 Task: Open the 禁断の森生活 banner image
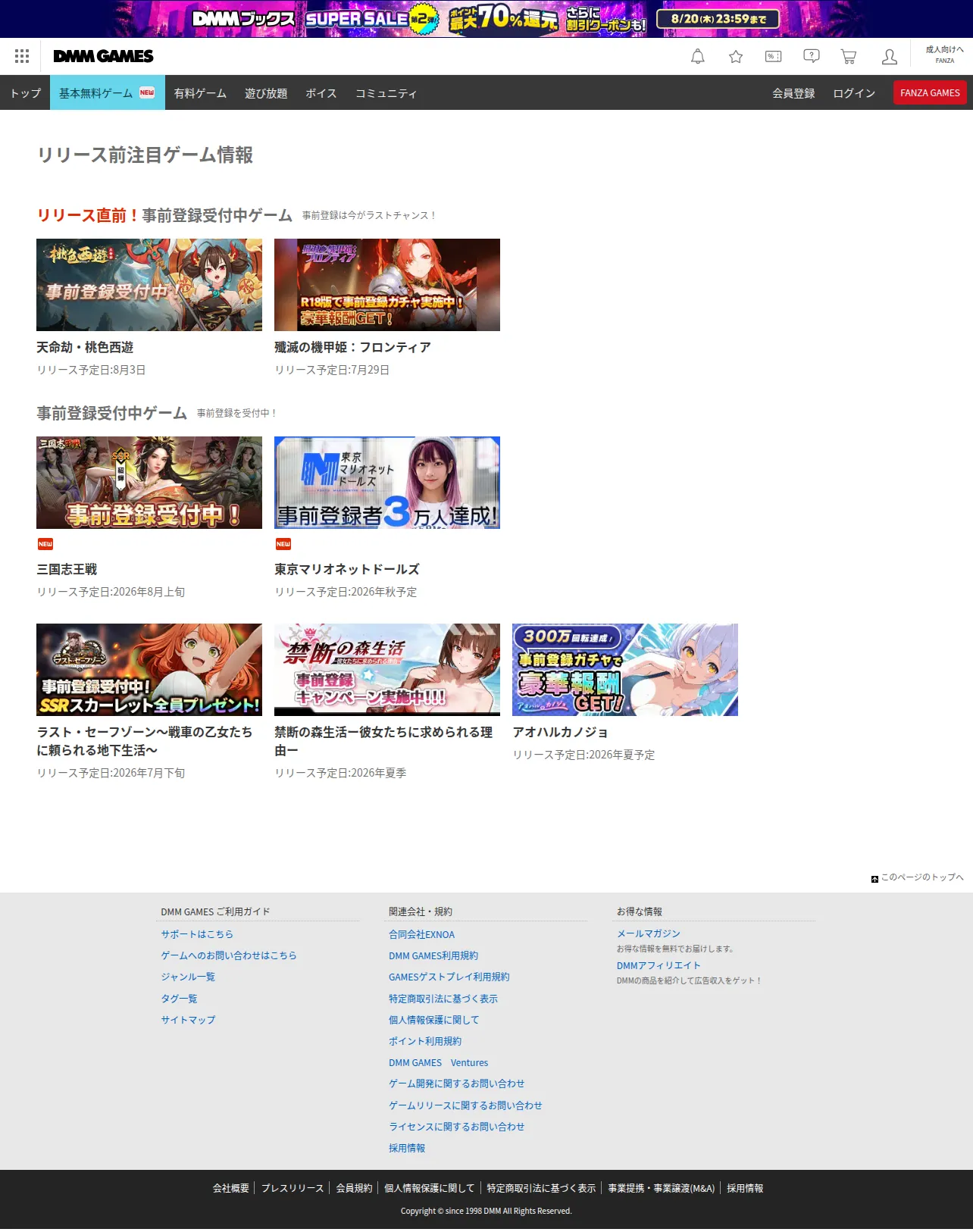387,670
